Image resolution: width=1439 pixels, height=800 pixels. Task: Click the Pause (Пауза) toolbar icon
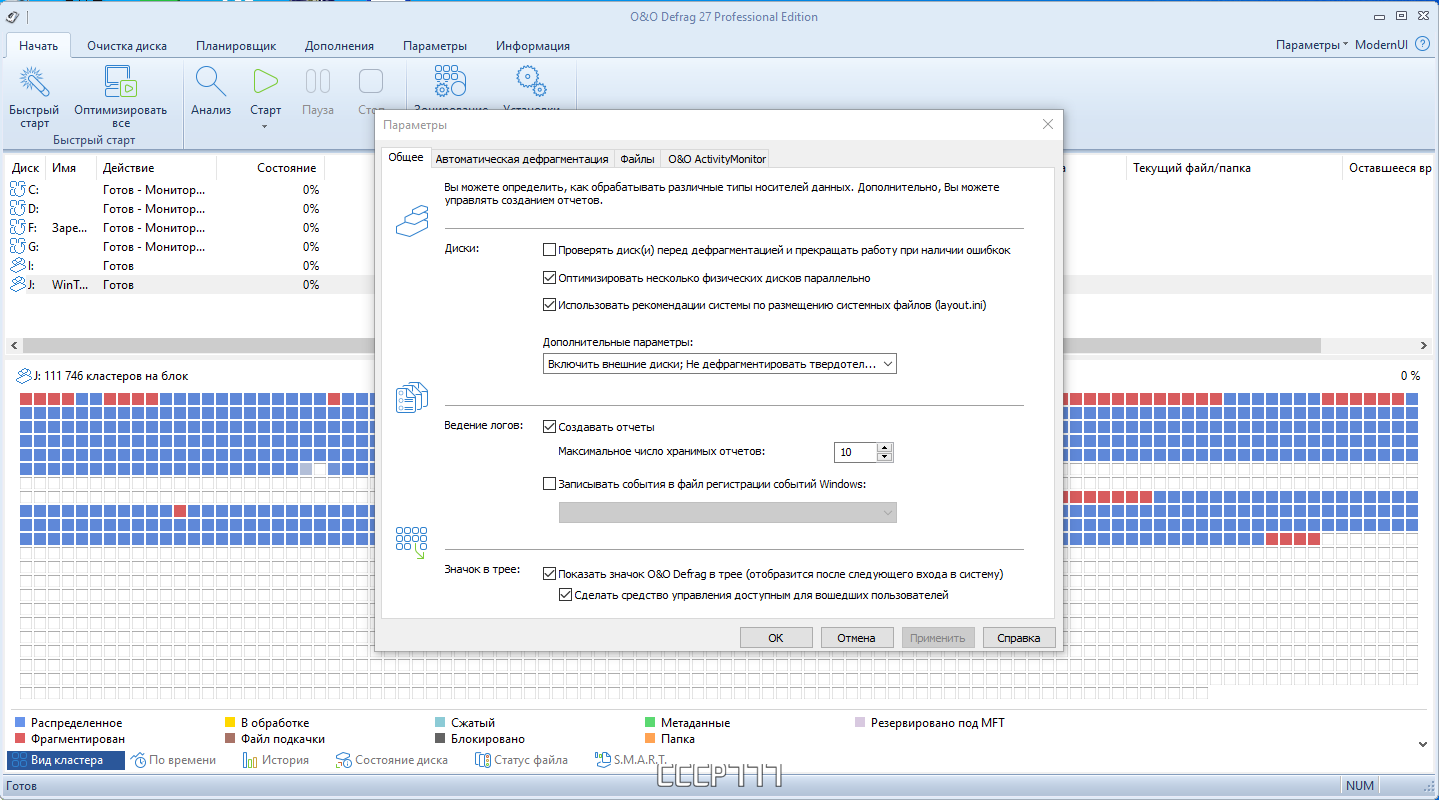pyautogui.click(x=318, y=82)
